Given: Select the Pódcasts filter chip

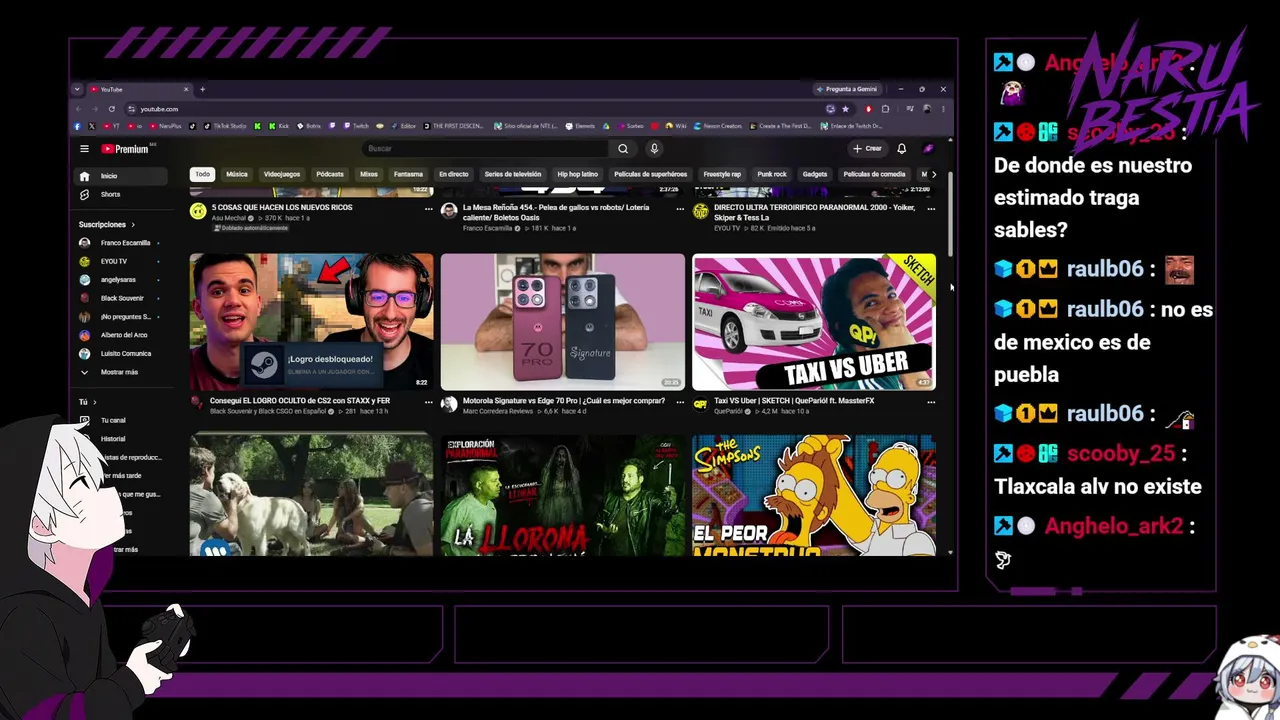Looking at the screenshot, I should pyautogui.click(x=330, y=174).
